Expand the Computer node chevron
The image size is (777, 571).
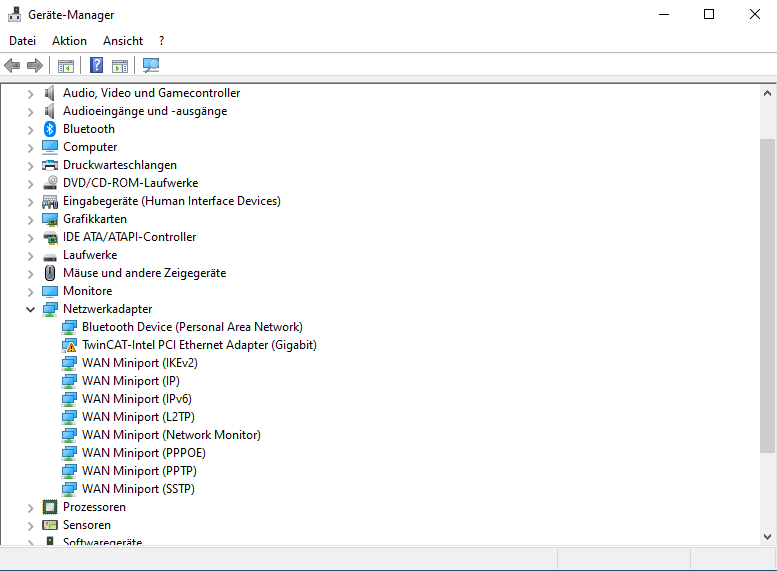point(30,148)
